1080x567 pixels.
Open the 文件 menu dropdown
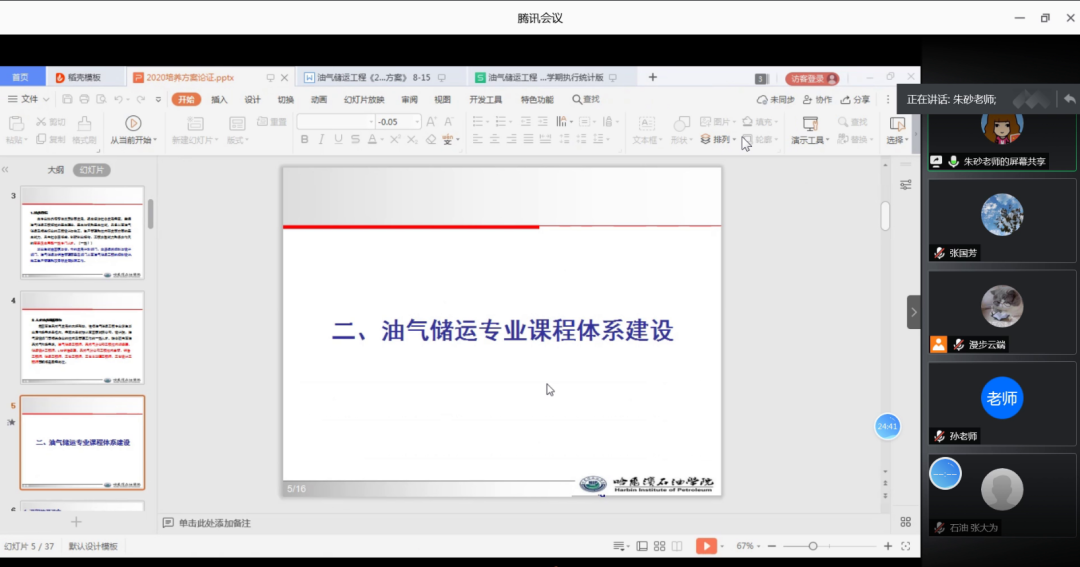28,100
